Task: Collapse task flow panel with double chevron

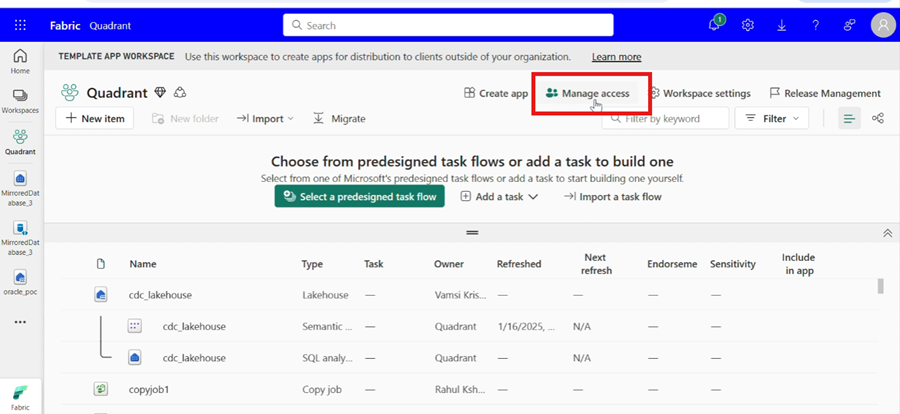Action: click(887, 233)
